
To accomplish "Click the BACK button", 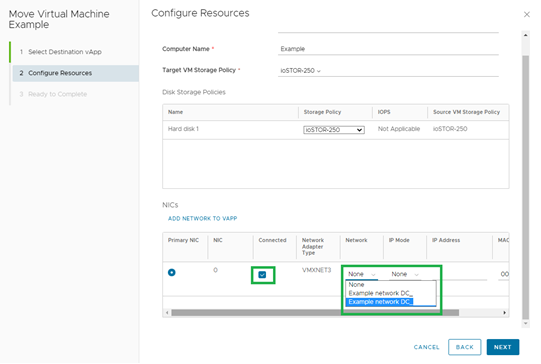I will 464,347.
